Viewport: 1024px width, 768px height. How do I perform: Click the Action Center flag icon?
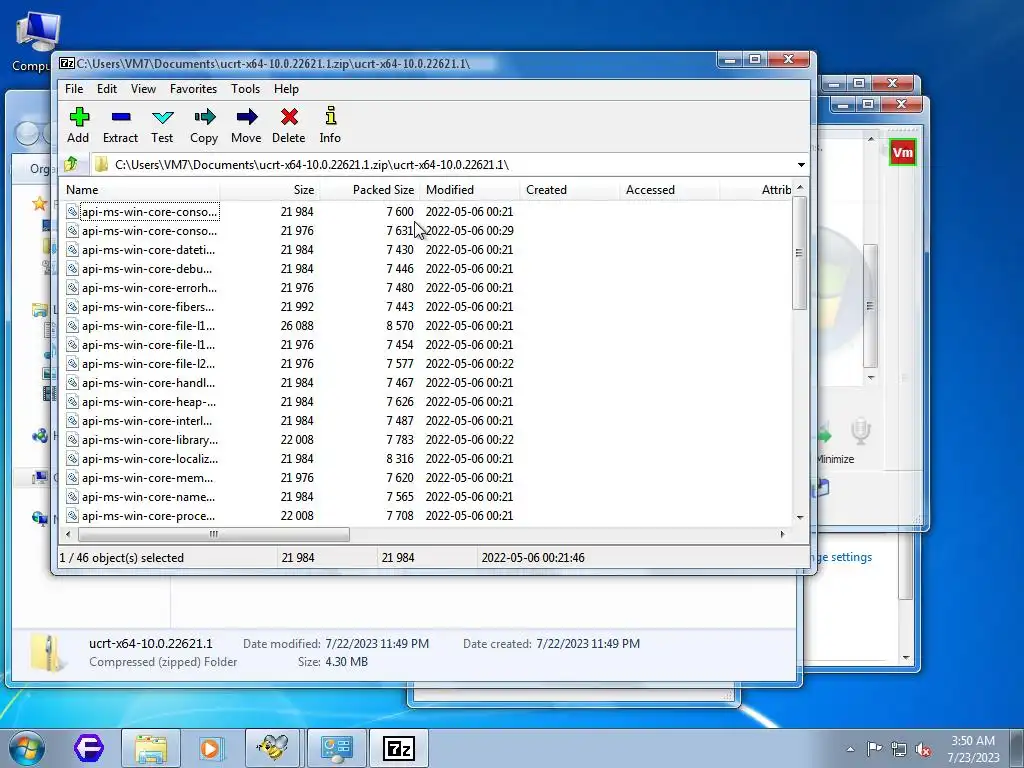point(874,749)
